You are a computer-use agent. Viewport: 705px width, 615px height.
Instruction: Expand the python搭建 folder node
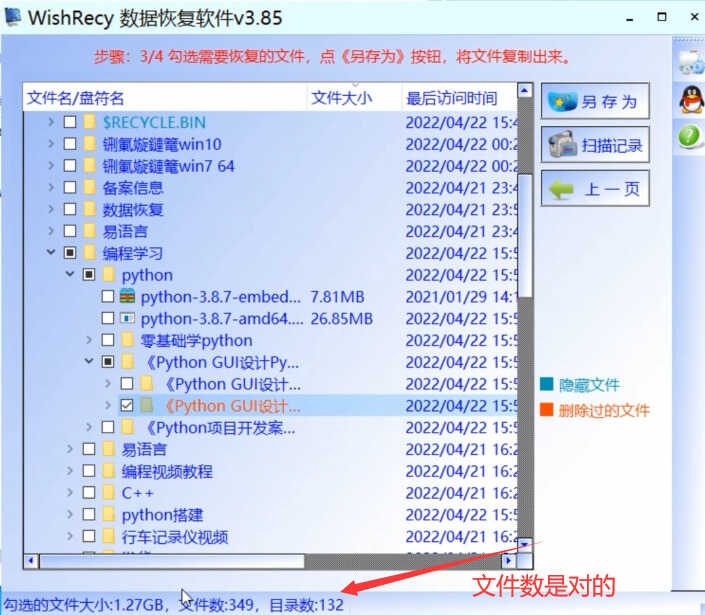click(x=70, y=514)
